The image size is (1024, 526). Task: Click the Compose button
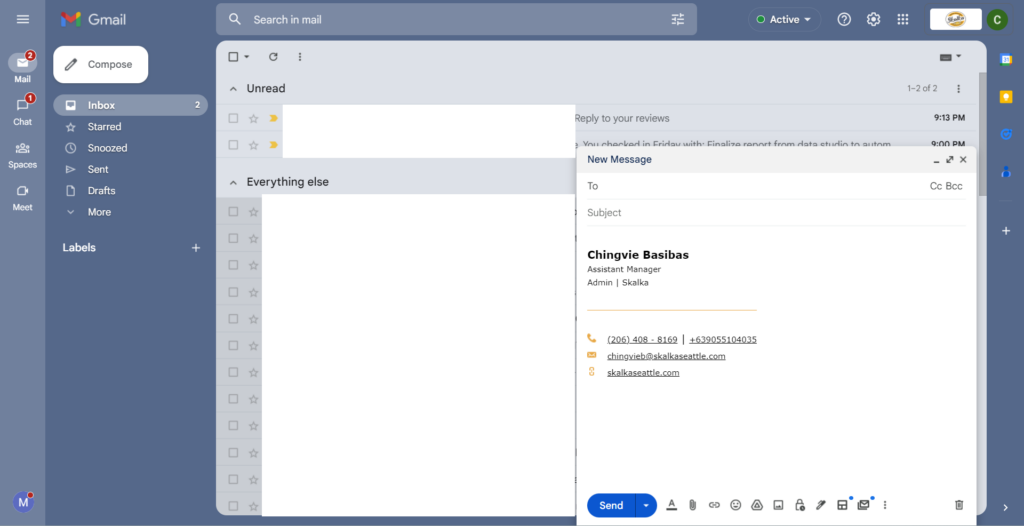[x=100, y=64]
